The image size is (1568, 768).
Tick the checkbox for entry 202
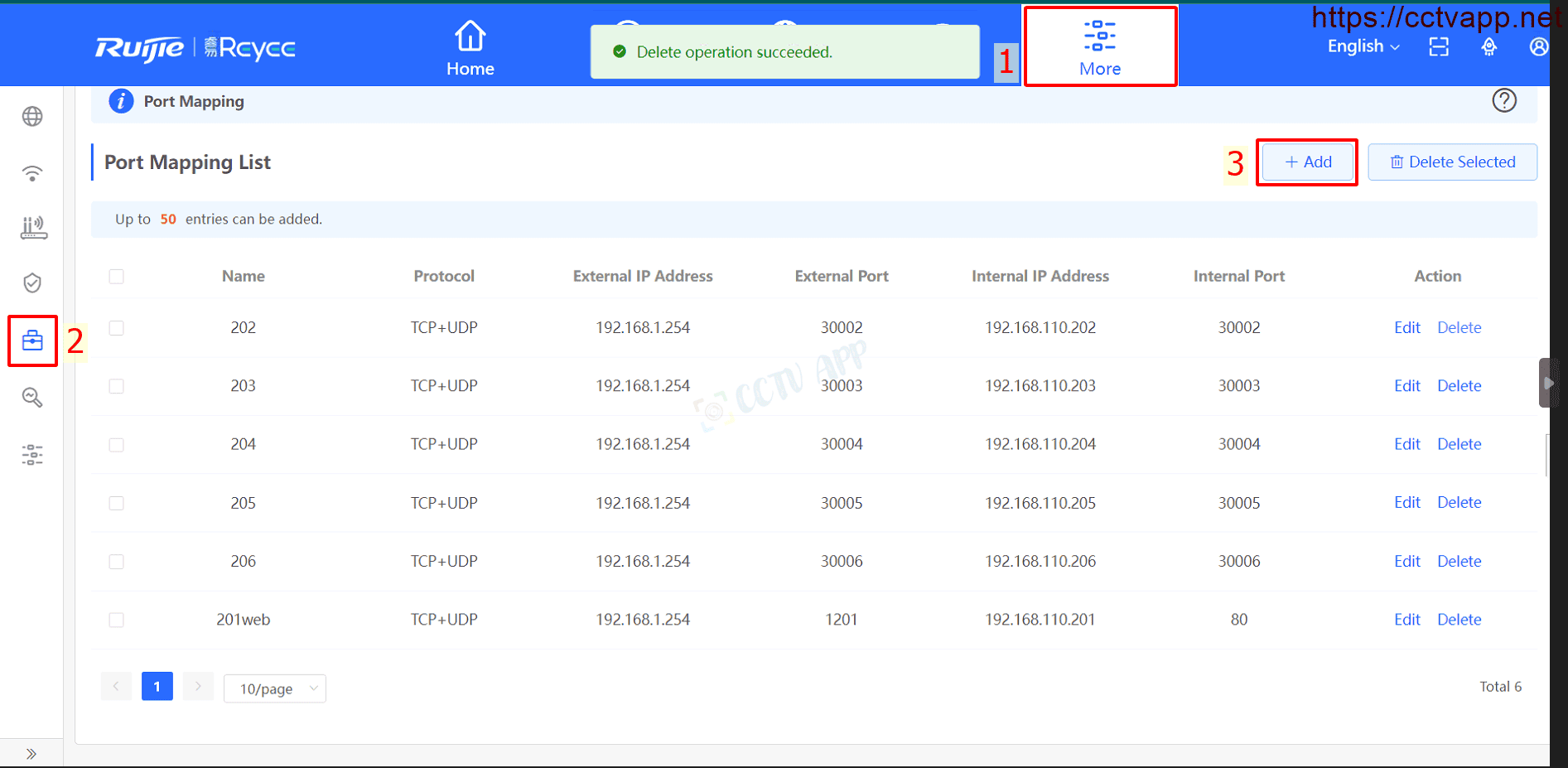(x=117, y=328)
